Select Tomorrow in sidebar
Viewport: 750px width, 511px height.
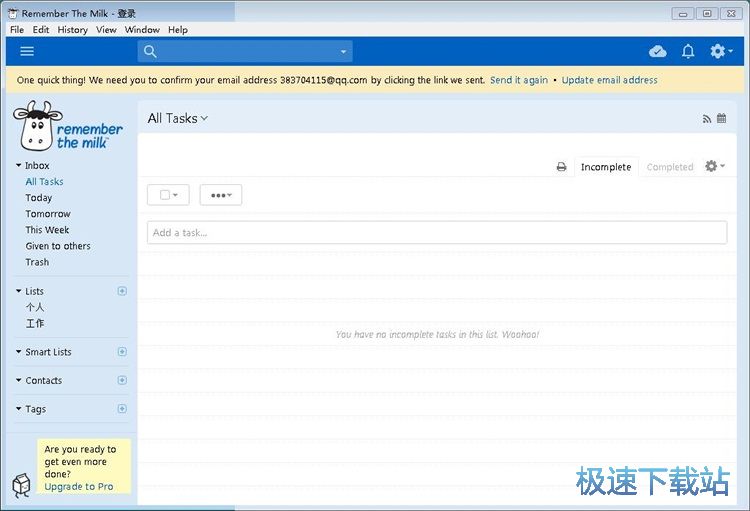pos(48,214)
